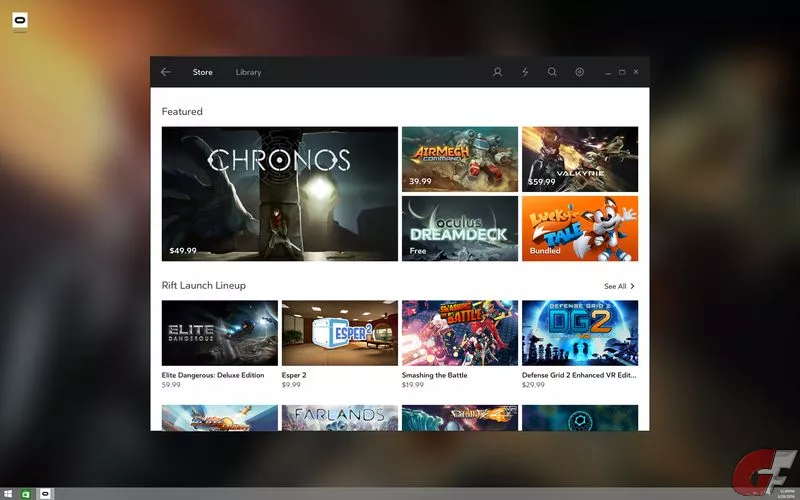Select the Store tab

pos(203,72)
